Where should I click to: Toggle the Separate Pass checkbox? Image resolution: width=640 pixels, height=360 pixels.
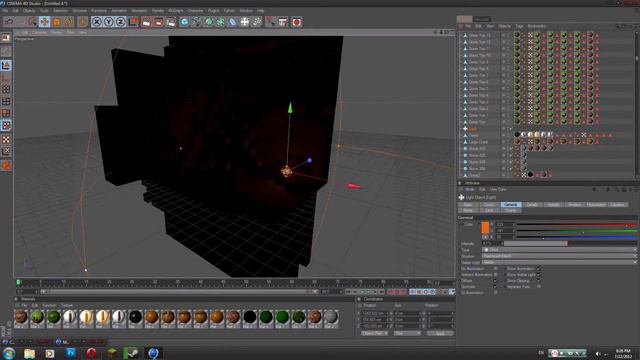click(539, 287)
